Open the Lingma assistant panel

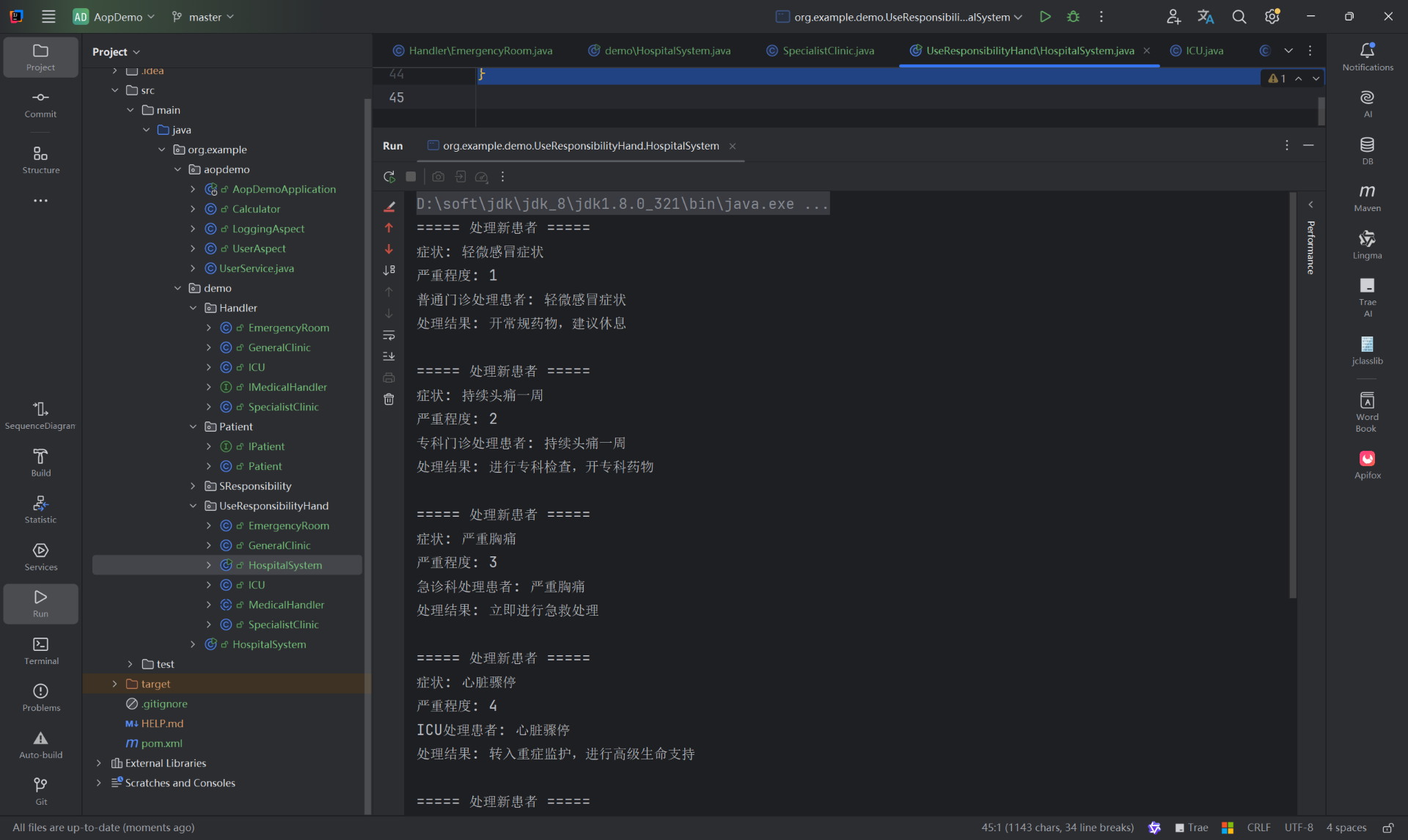(1367, 244)
